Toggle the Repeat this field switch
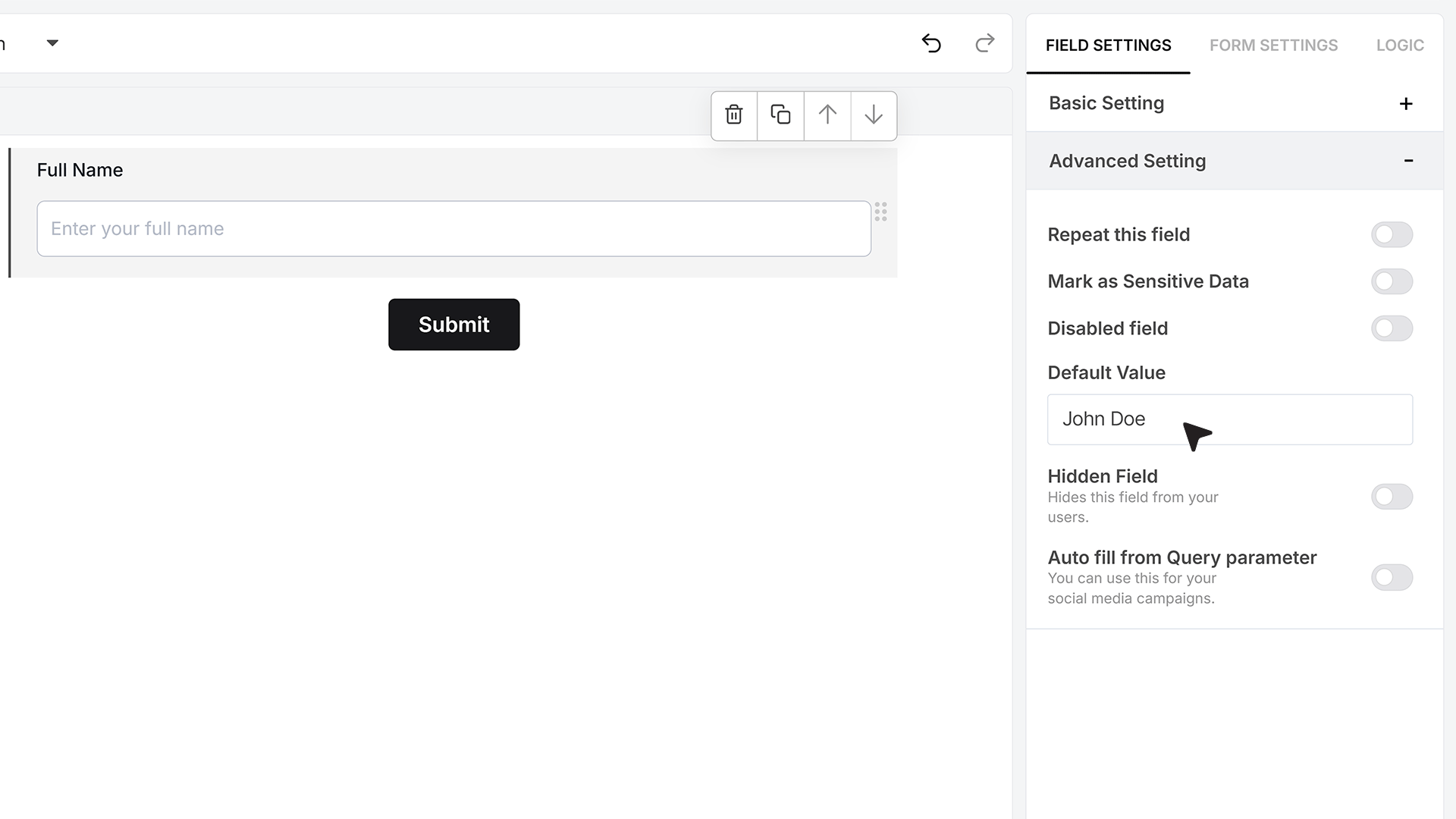 tap(1392, 234)
